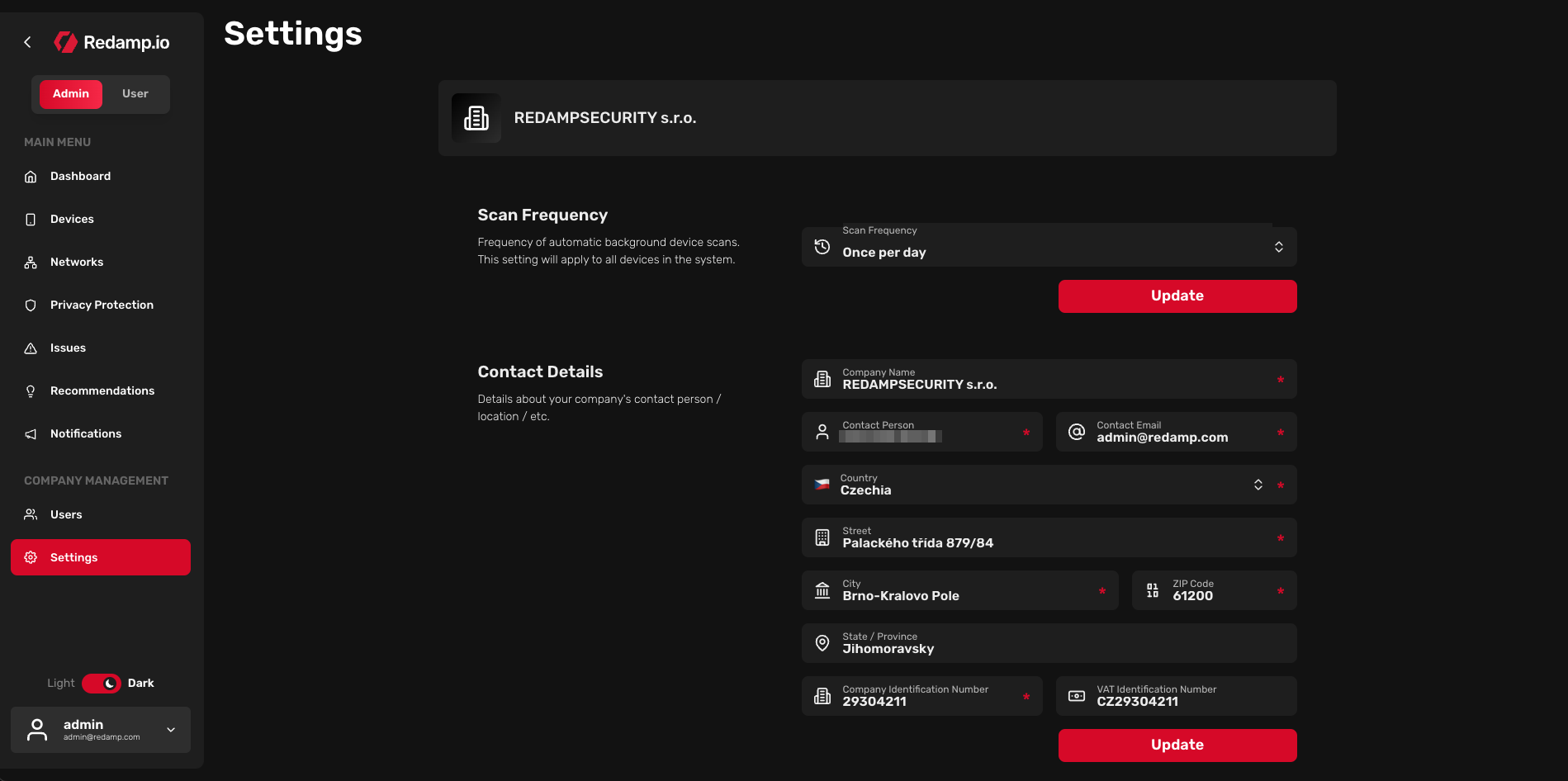Click Update under Contact Details
Image resolution: width=1568 pixels, height=781 pixels.
1177,745
